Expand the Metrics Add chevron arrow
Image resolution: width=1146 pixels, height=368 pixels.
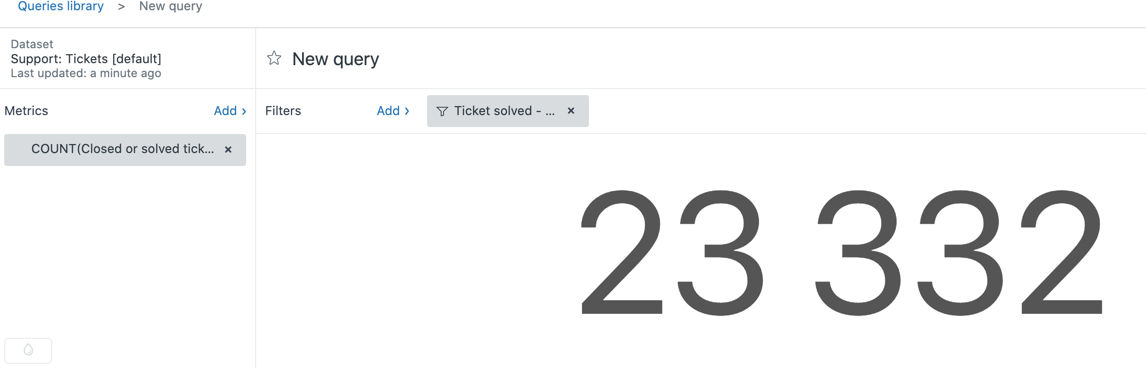244,111
